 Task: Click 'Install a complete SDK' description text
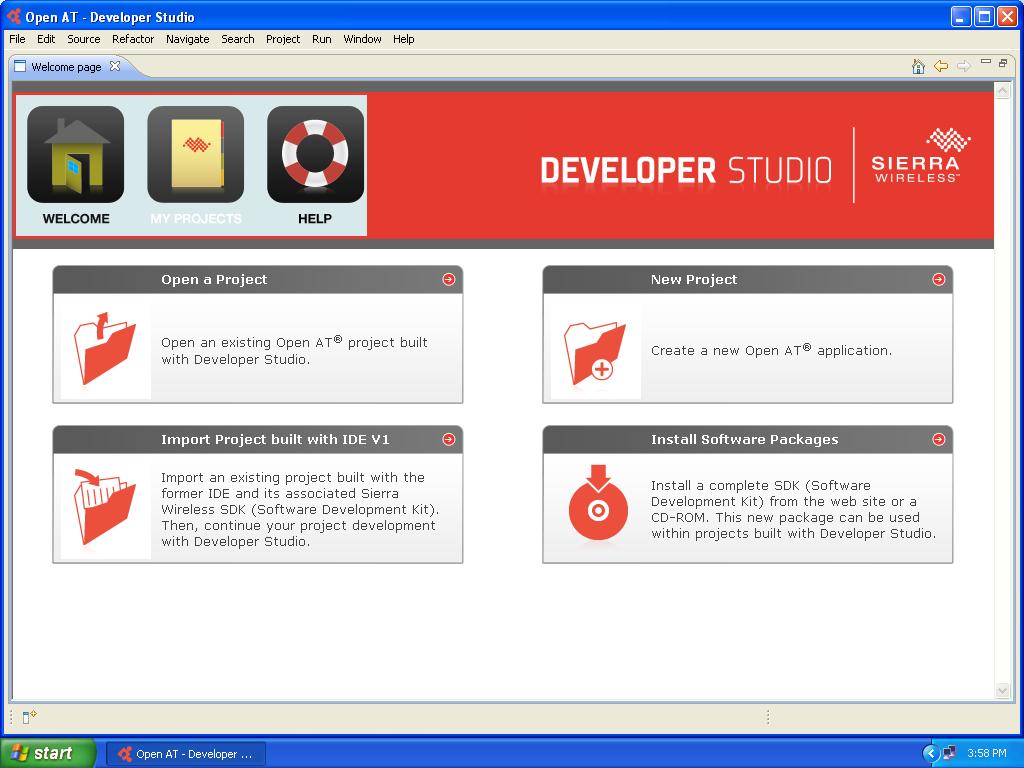793,509
